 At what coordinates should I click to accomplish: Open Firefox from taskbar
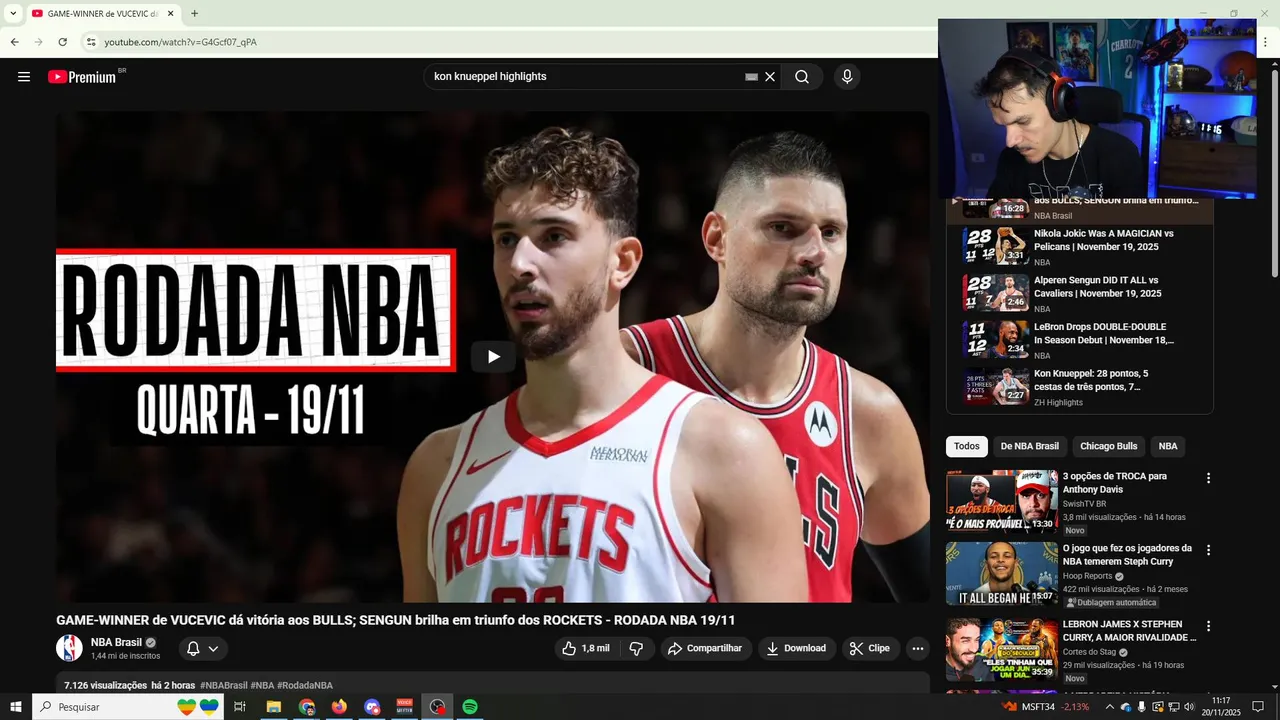339,707
